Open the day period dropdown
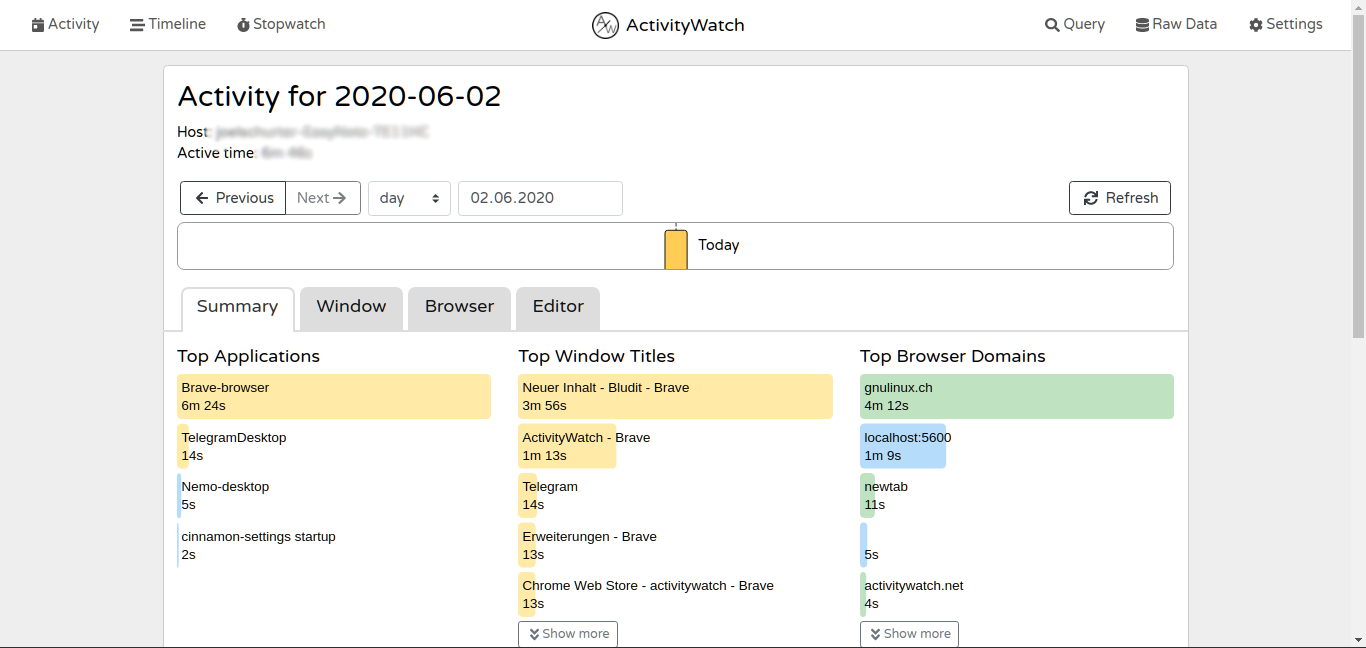The width and height of the screenshot is (1366, 648). point(409,198)
